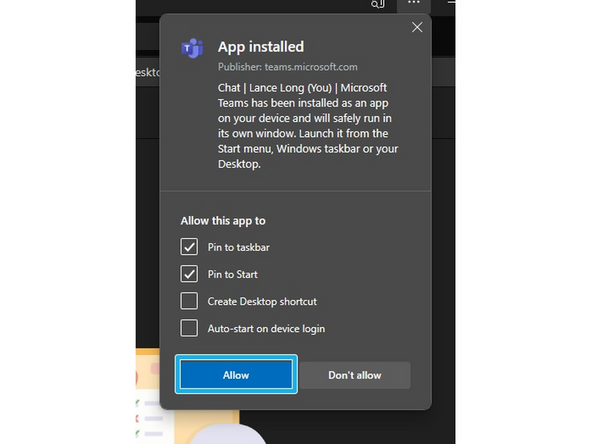Screen dimensions: 592x444
Task: Click the Microsoft Teams app icon
Action: click(193, 48)
